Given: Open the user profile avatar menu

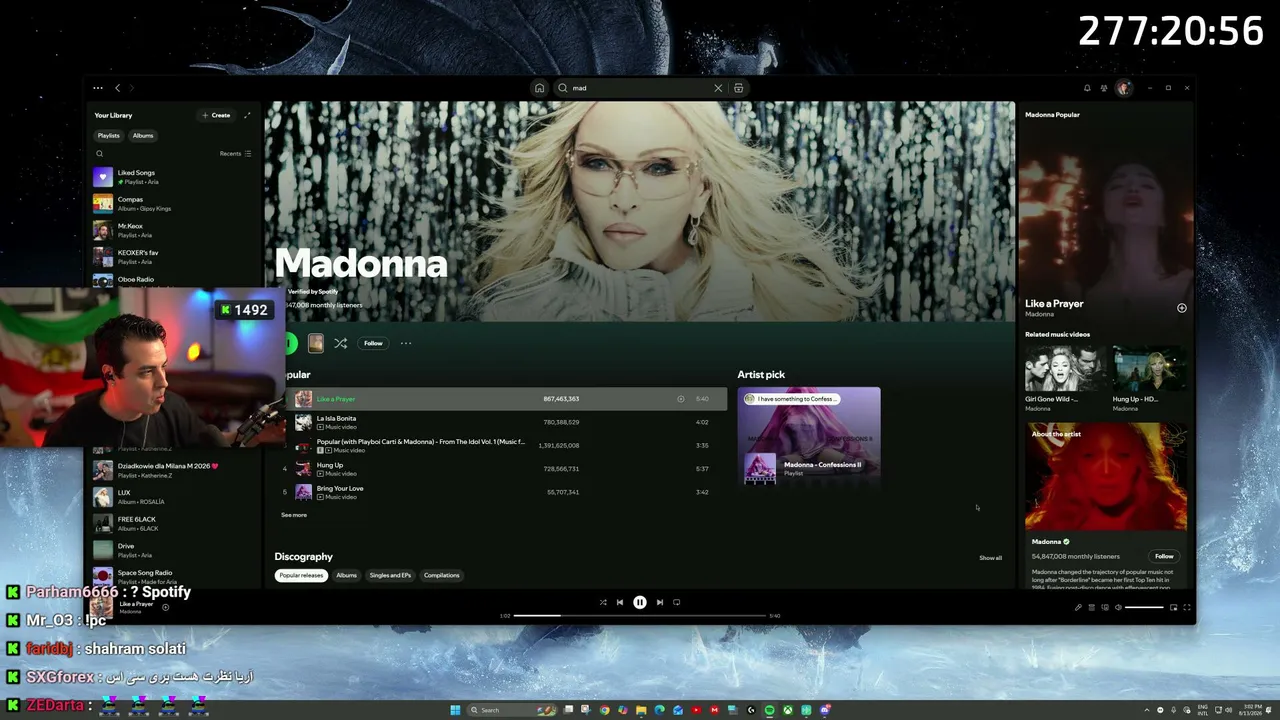Looking at the screenshot, I should pyautogui.click(x=1123, y=88).
